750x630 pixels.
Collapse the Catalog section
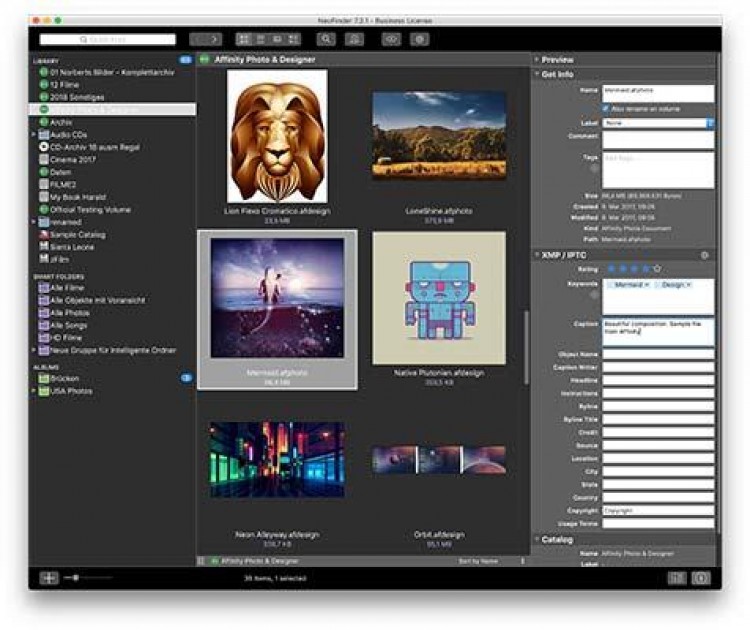[537, 539]
